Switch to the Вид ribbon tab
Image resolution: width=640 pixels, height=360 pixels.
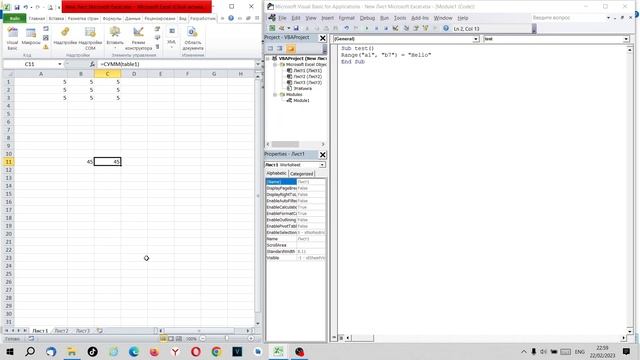pos(182,18)
